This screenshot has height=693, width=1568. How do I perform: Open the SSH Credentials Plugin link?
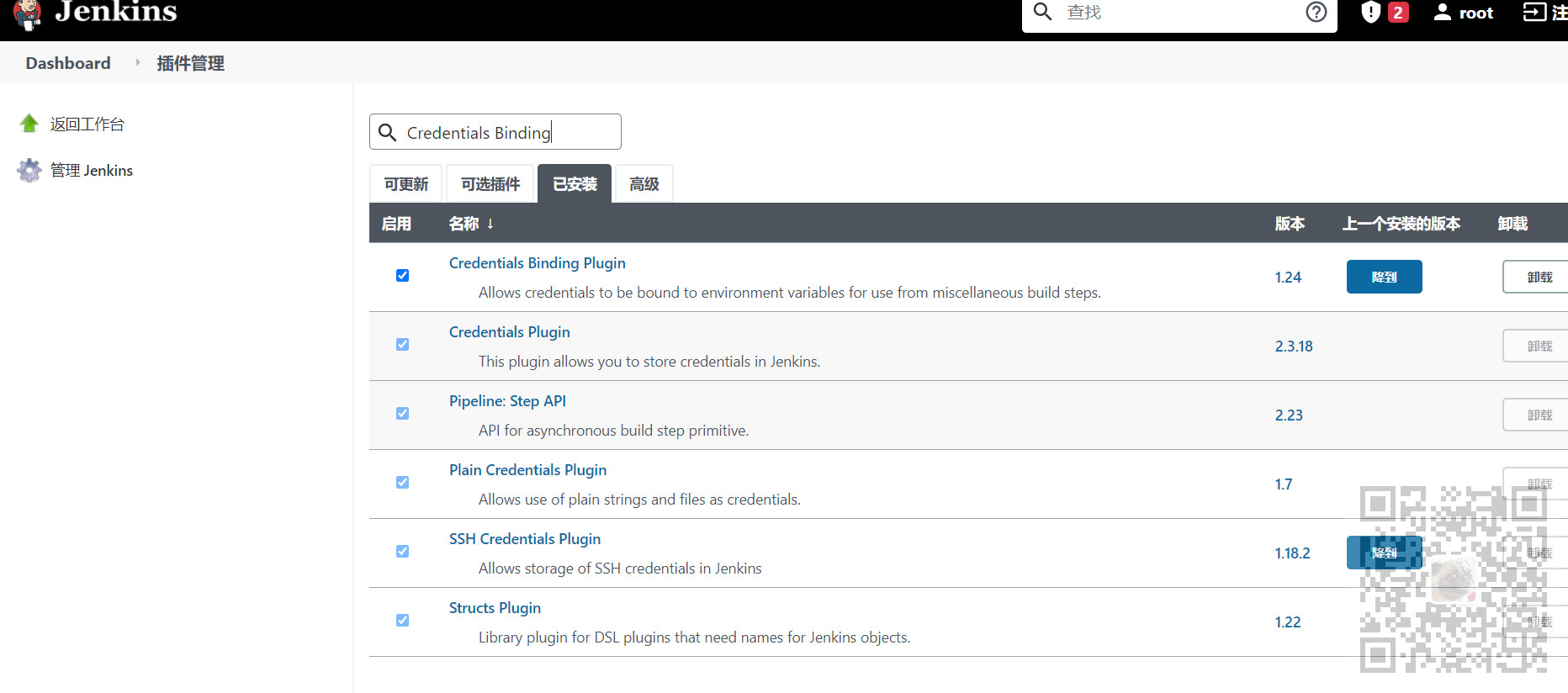point(525,539)
